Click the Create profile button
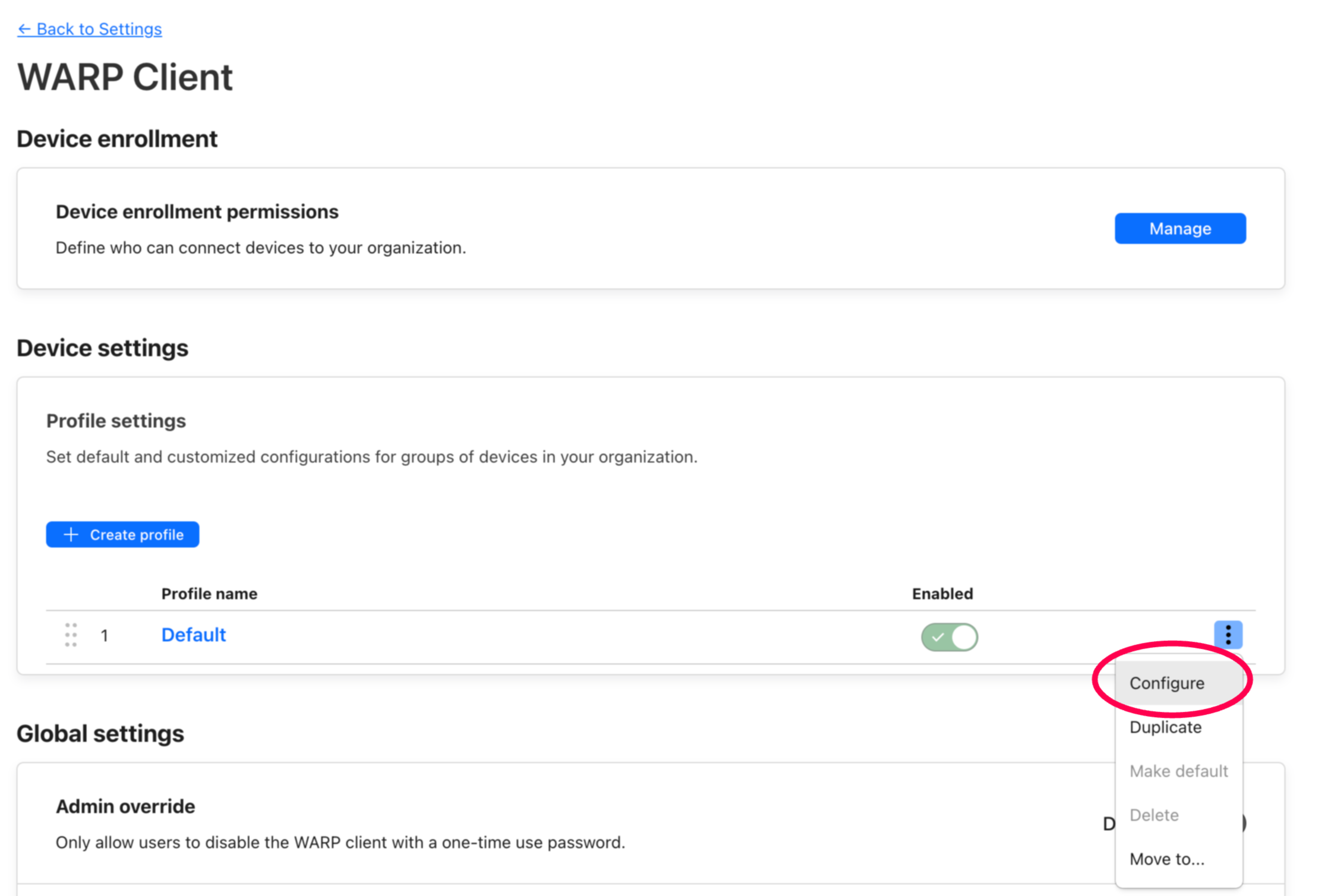 [122, 535]
